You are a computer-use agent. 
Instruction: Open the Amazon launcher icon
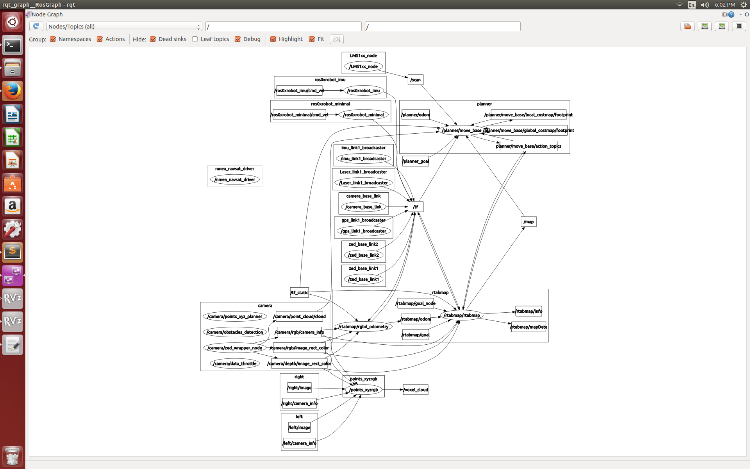coord(13,206)
